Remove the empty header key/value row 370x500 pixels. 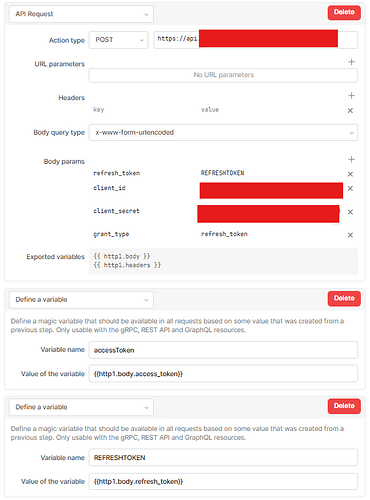350,111
